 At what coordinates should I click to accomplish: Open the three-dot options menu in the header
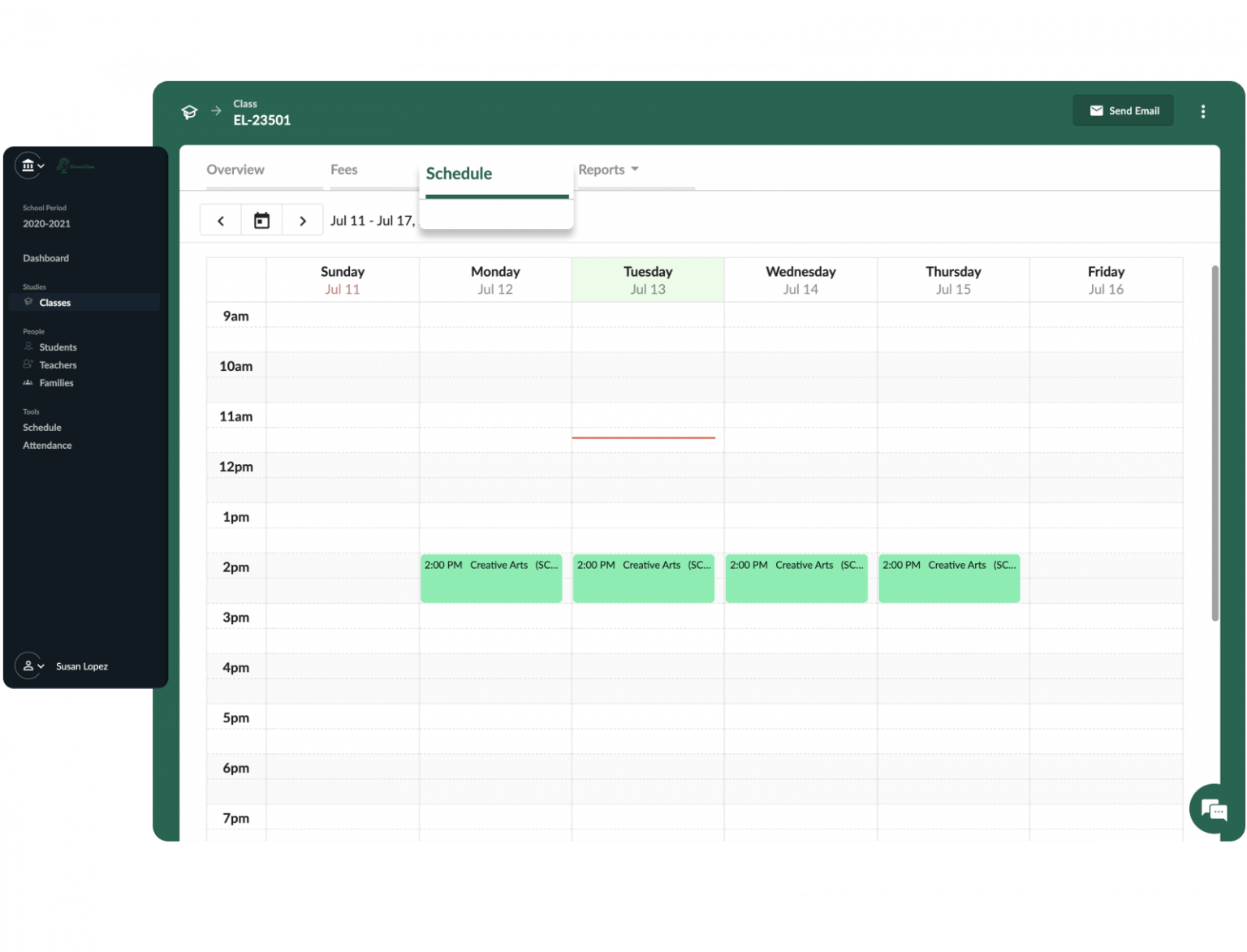point(1203,111)
